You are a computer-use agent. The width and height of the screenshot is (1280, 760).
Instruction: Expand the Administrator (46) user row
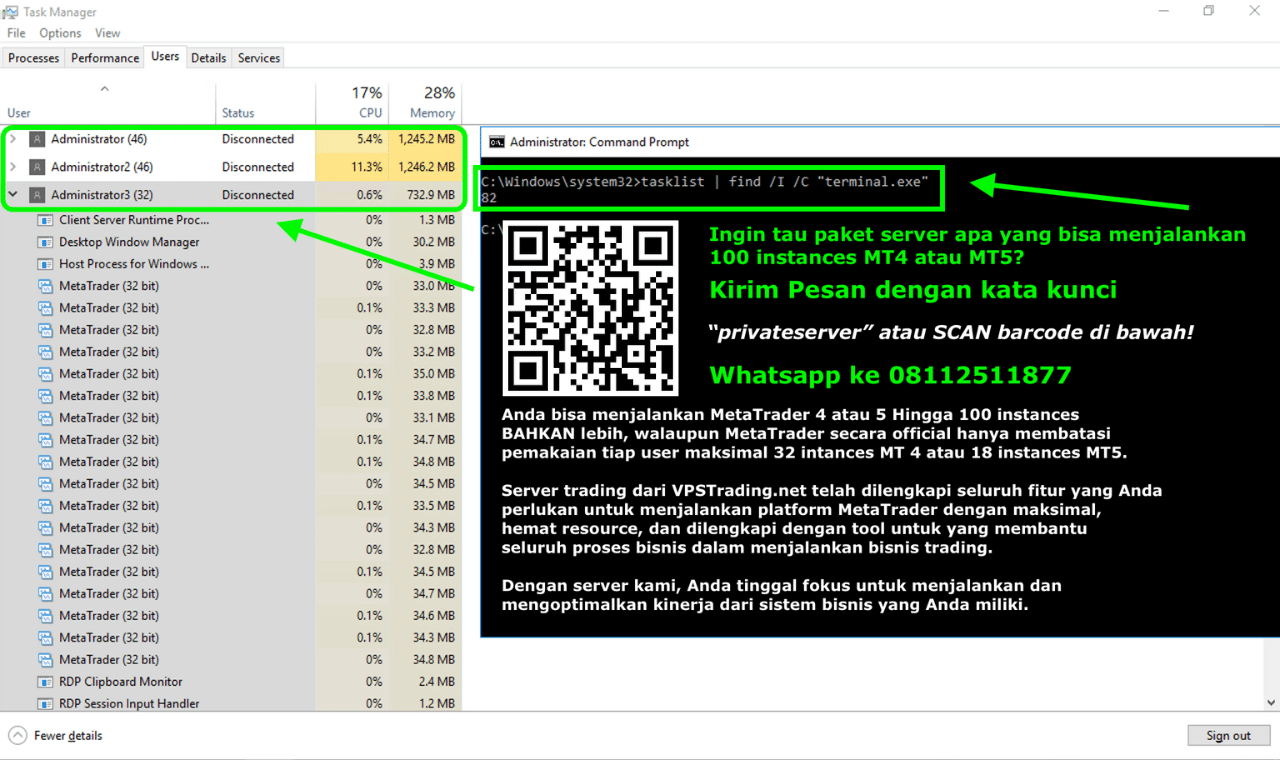(x=13, y=139)
